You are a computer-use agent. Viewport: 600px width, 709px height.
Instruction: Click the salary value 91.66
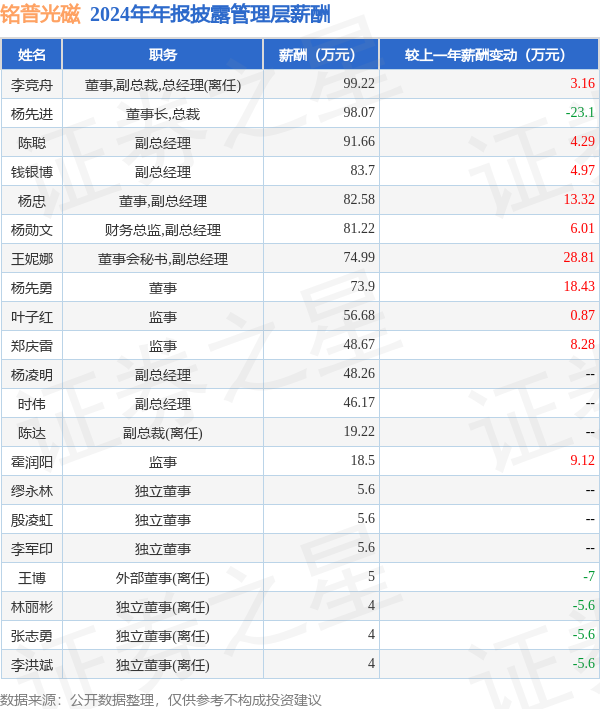click(x=359, y=142)
